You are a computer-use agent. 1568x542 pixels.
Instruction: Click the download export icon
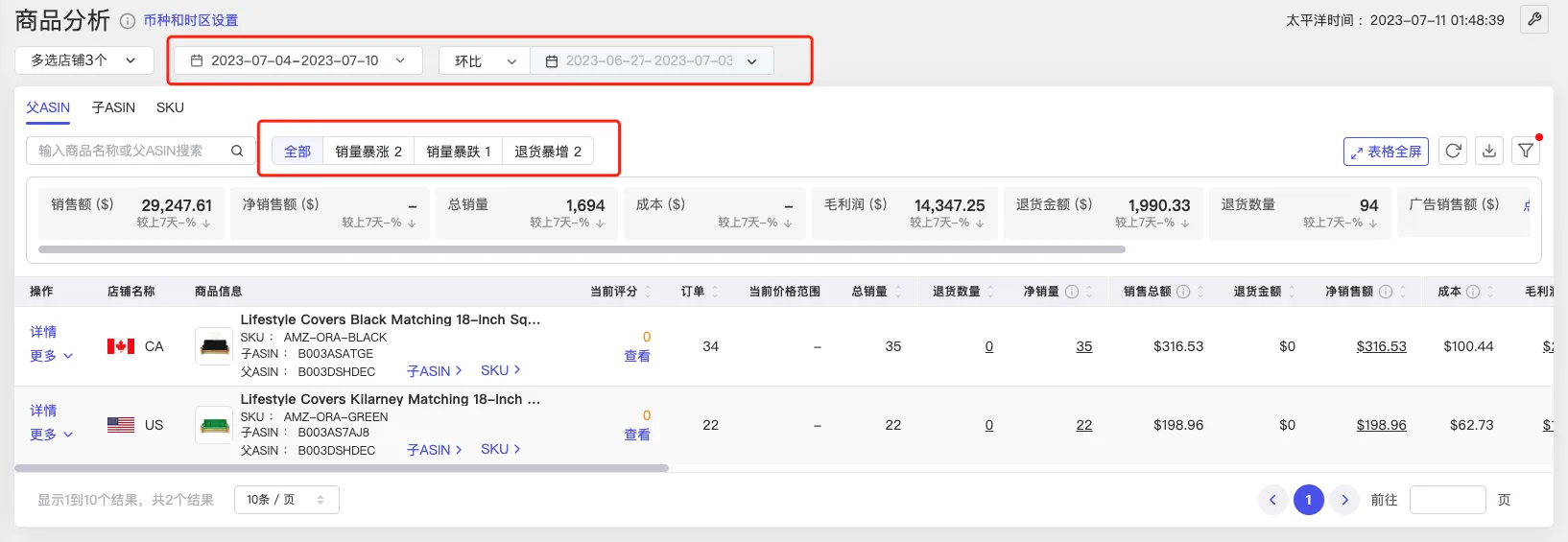pyautogui.click(x=1489, y=151)
